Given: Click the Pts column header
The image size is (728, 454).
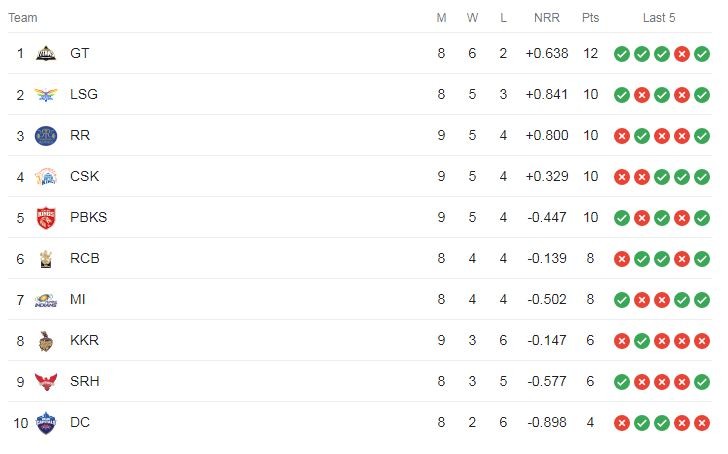Looking at the screenshot, I should click(x=590, y=18).
